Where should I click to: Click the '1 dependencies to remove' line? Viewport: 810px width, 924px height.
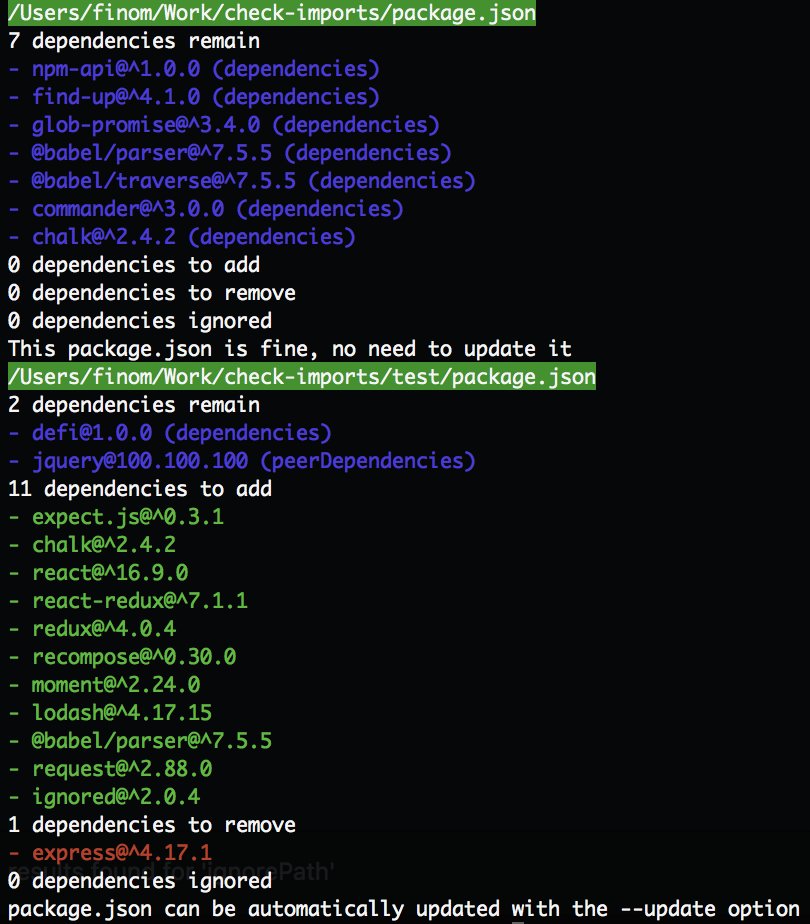click(152, 825)
